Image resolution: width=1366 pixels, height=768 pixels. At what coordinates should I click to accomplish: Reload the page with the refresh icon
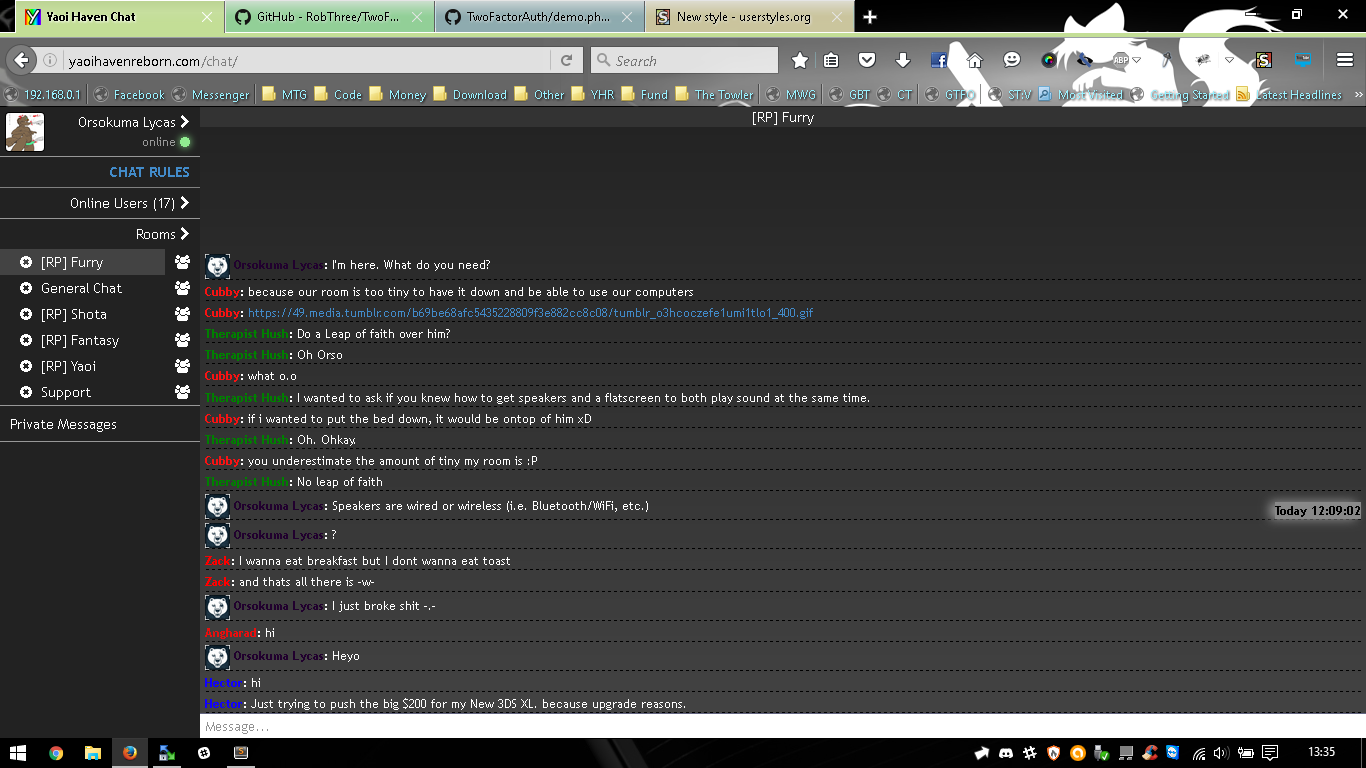(566, 60)
